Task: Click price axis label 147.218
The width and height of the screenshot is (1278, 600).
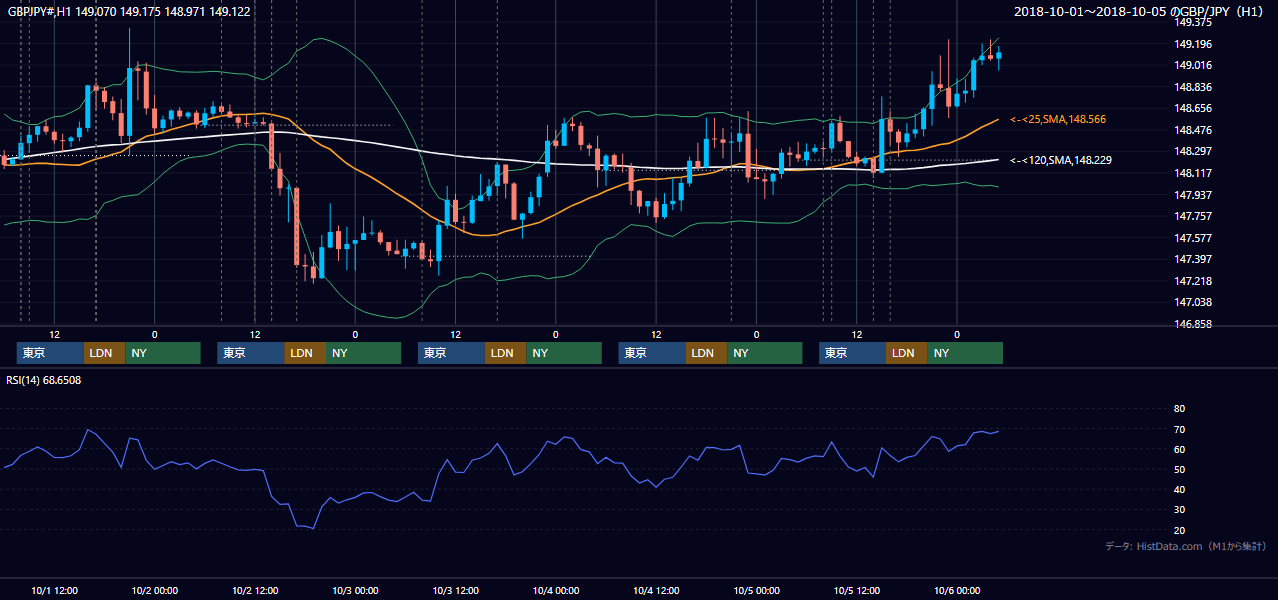Action: click(1193, 281)
